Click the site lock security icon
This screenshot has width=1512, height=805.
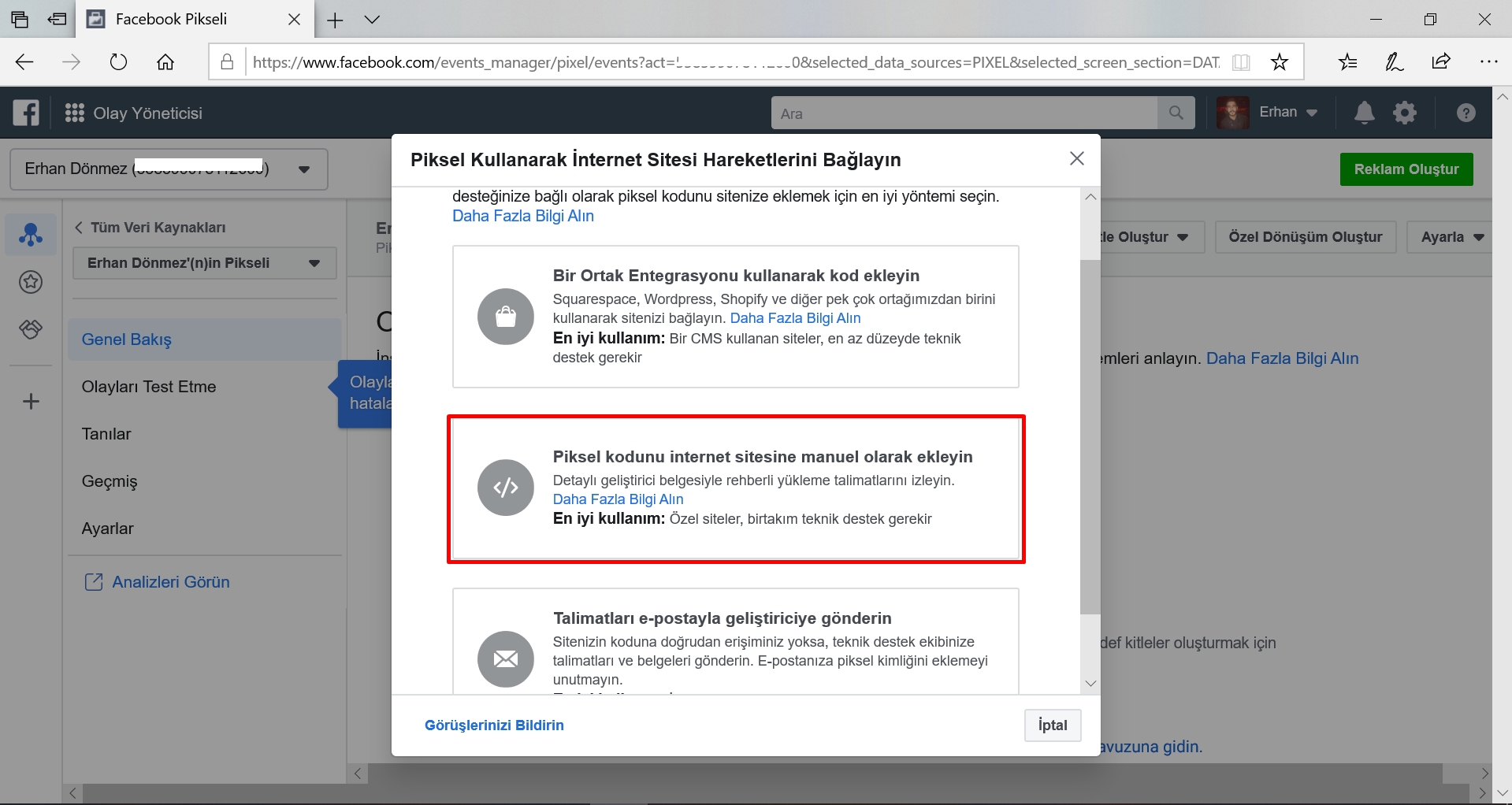click(227, 61)
